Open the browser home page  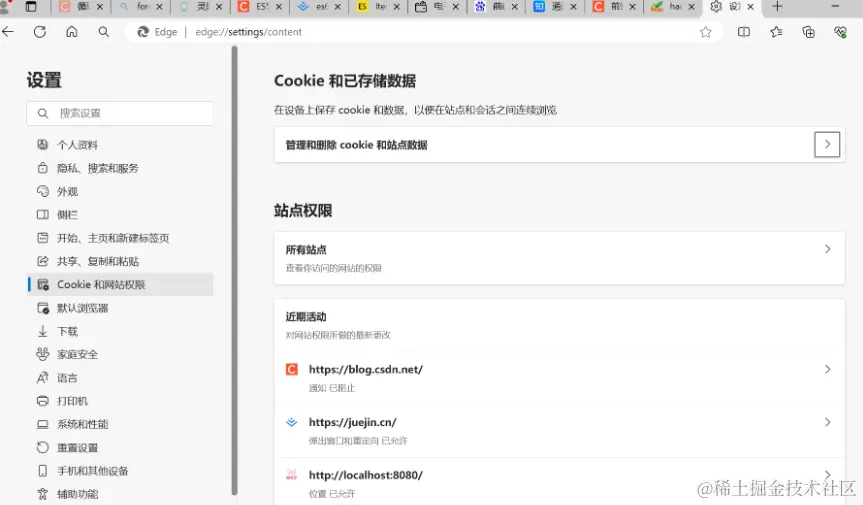(x=72, y=32)
